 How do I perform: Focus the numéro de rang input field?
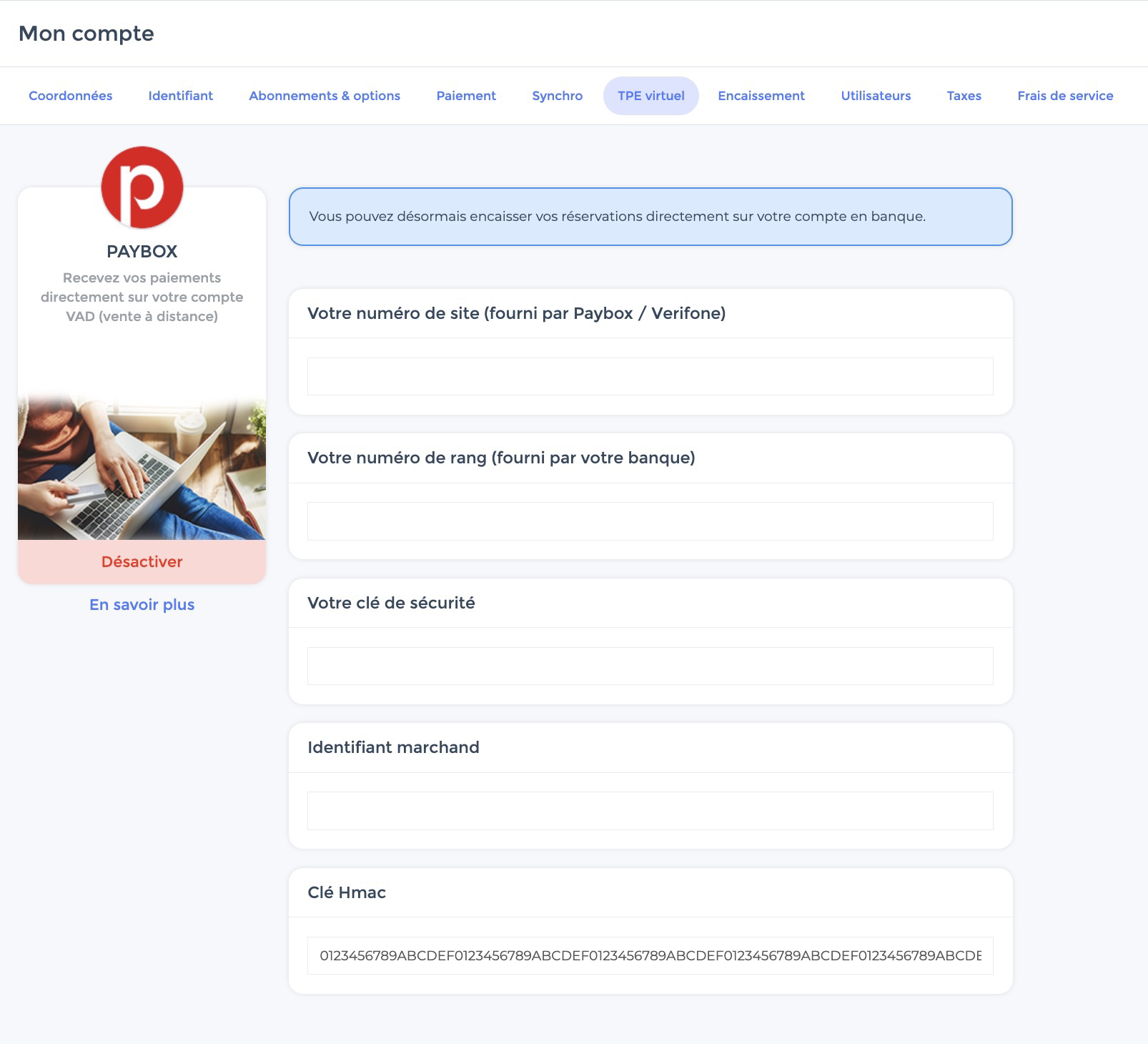tap(650, 521)
